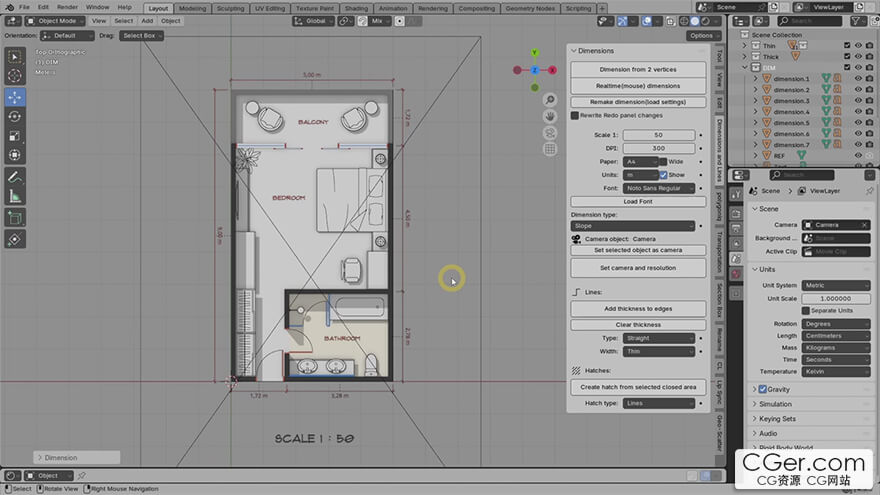Open the Dimension type Slope dropdown
Viewport: 880px width, 495px height.
(632, 226)
